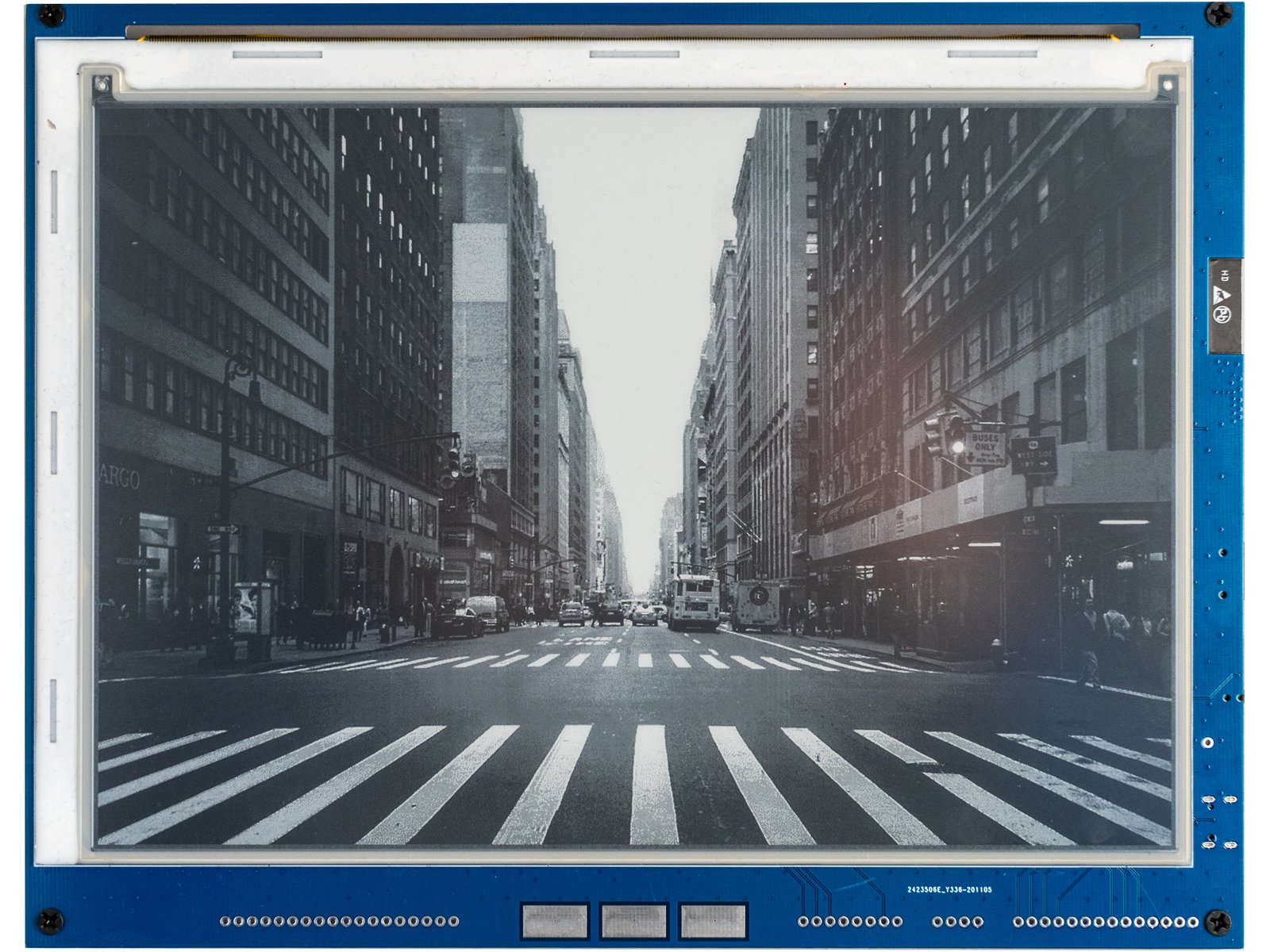Click the ARGO storefront lettering
1270x952 pixels.
click(x=120, y=478)
